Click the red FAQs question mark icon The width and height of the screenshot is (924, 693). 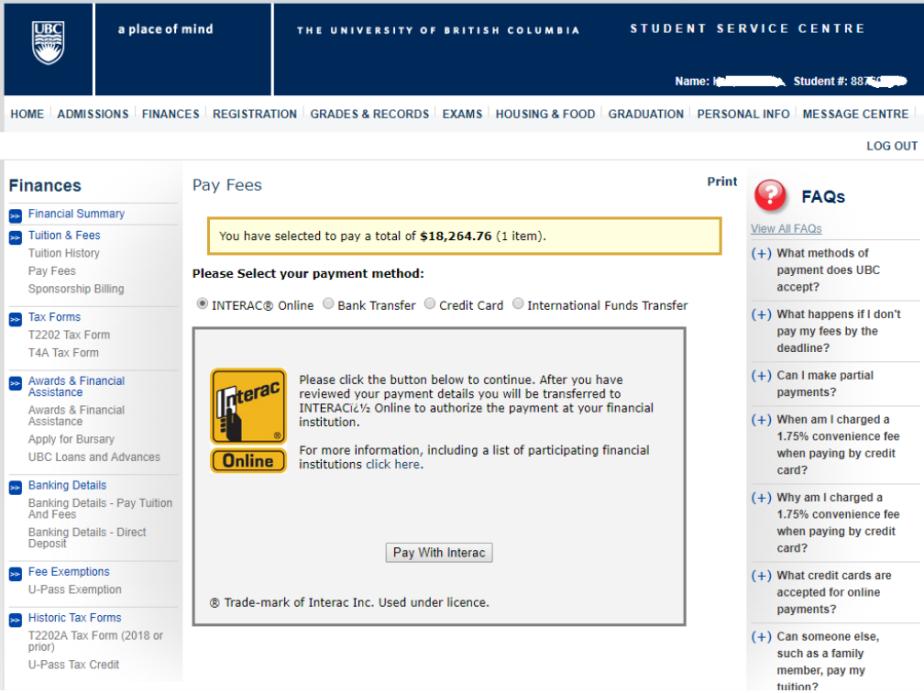[x=770, y=195]
